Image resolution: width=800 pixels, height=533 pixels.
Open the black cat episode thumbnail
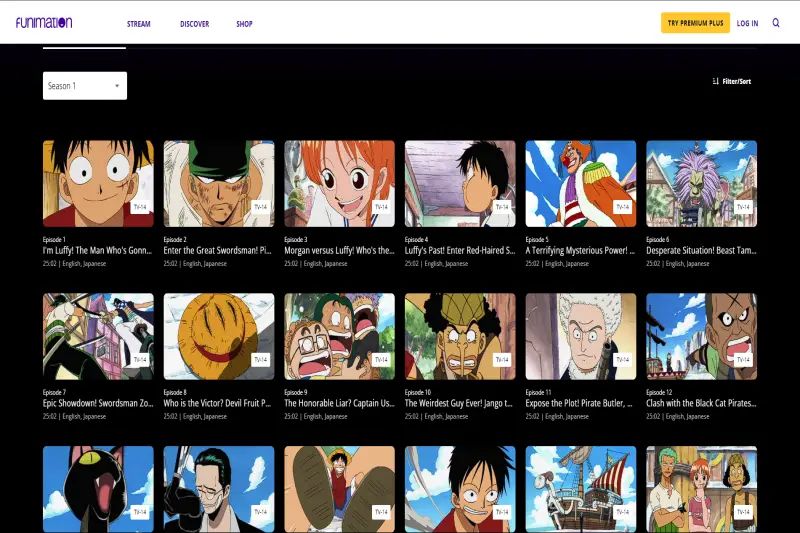coord(98,489)
